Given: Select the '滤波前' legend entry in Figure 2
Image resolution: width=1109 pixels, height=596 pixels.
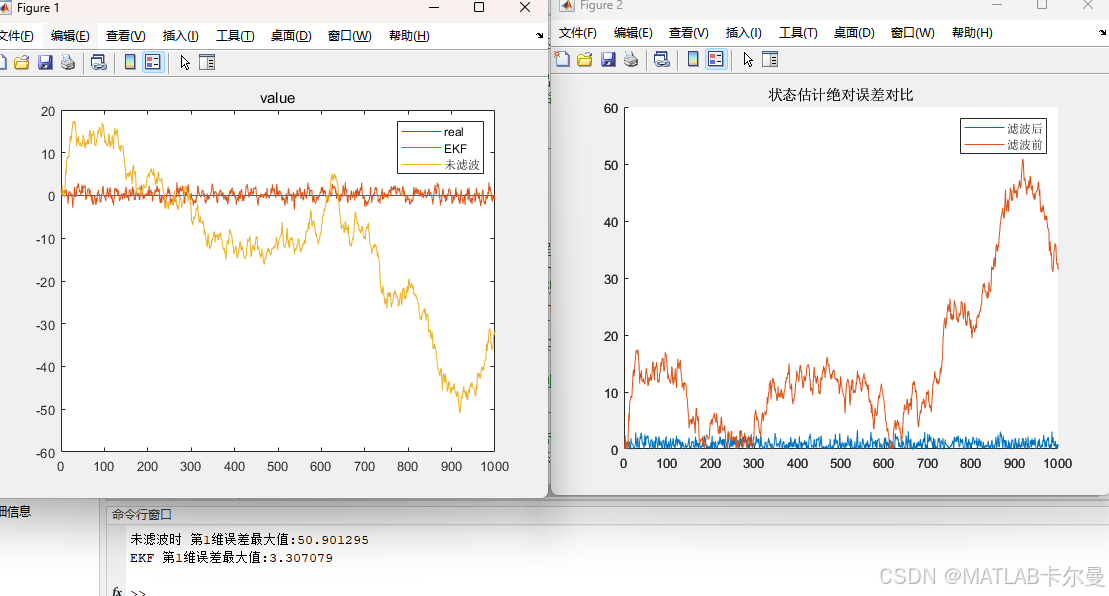Looking at the screenshot, I should click(1003, 145).
